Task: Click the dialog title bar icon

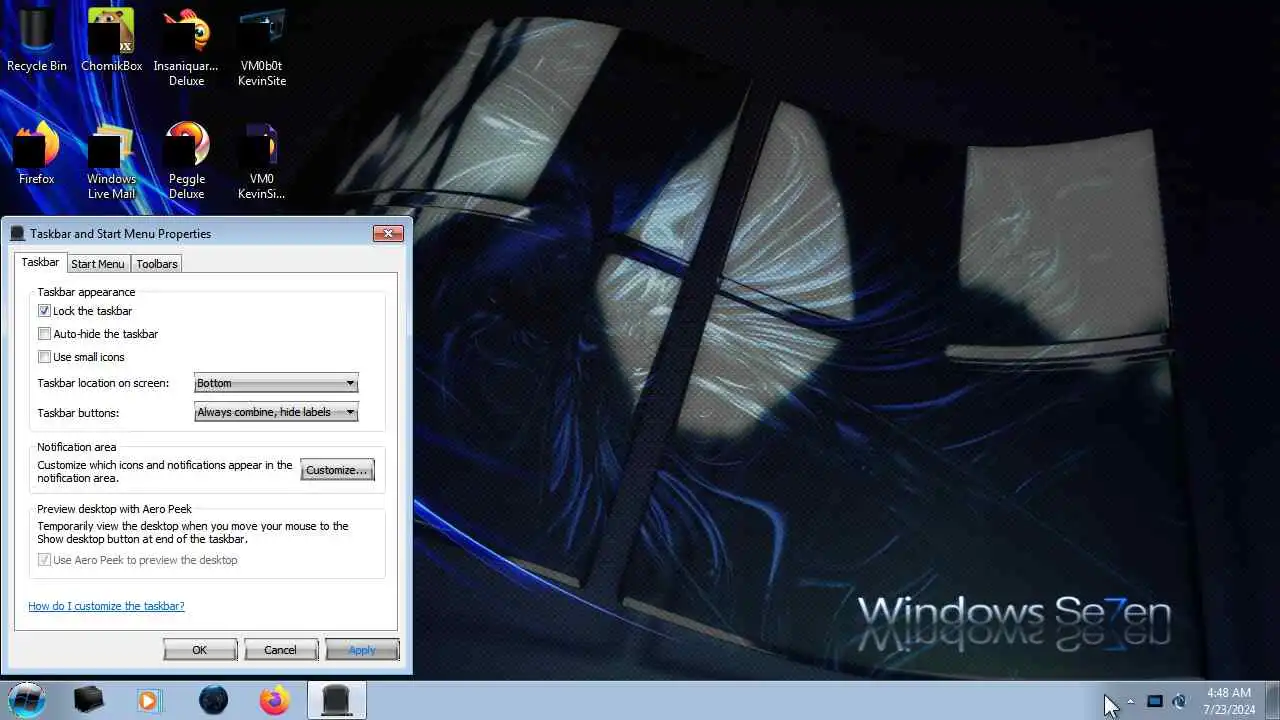Action: click(17, 233)
